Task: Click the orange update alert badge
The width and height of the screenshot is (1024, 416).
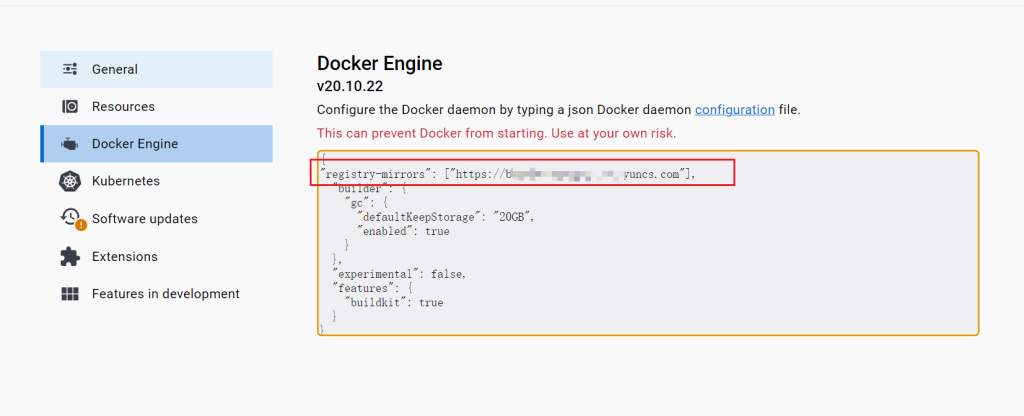Action: click(81, 225)
